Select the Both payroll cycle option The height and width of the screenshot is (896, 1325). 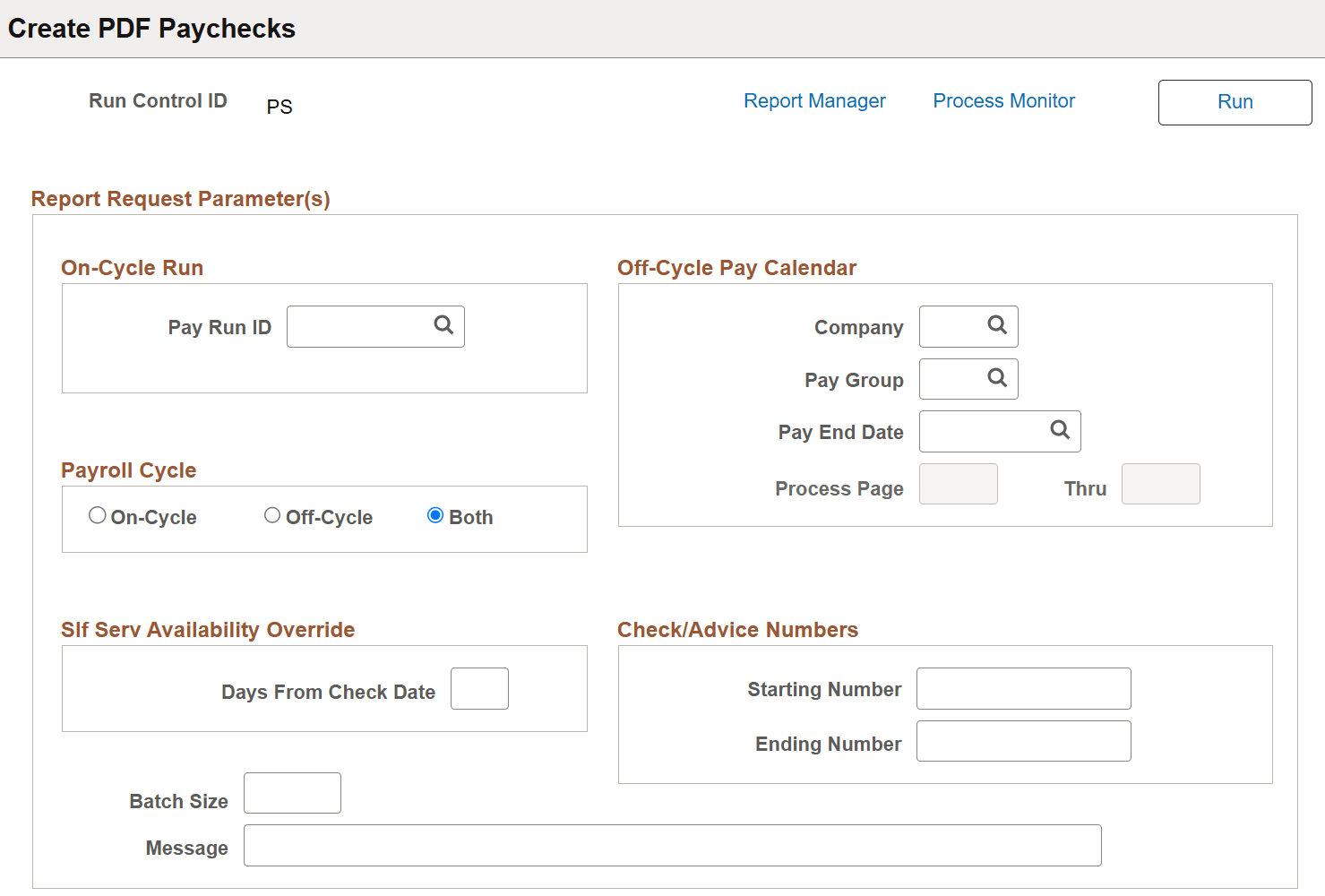pyautogui.click(x=435, y=514)
